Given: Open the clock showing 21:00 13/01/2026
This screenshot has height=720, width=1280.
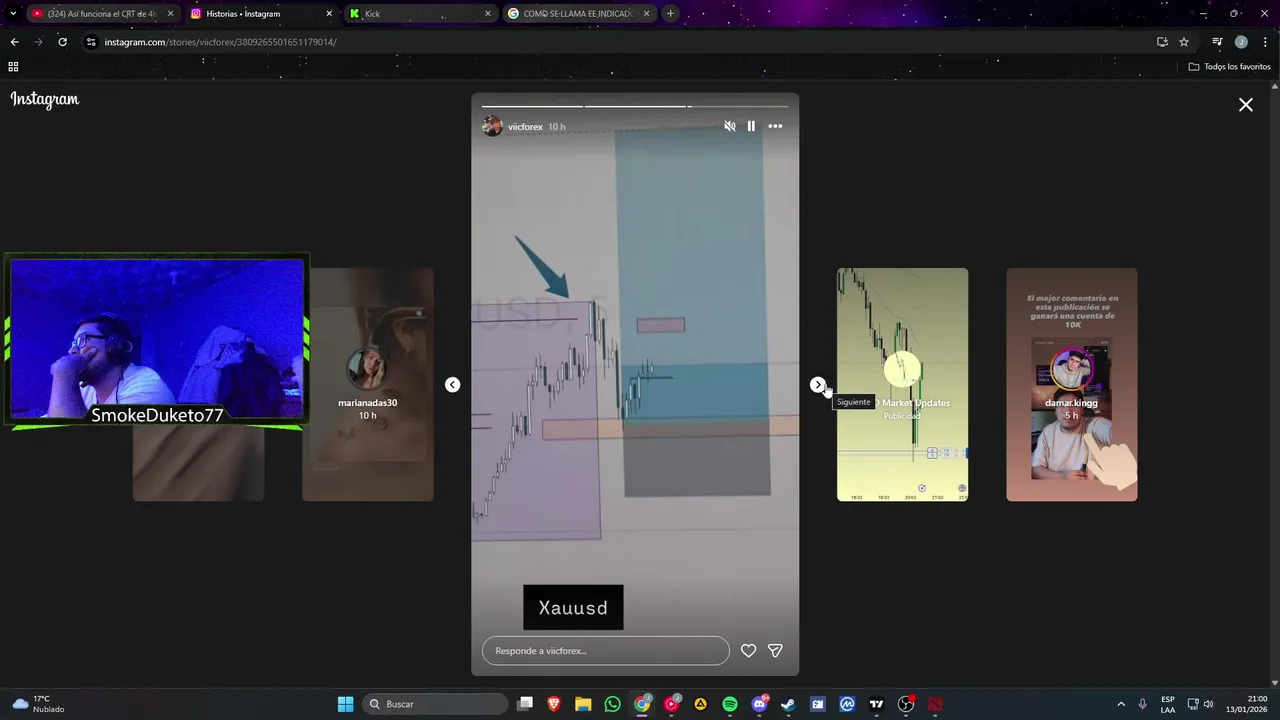Looking at the screenshot, I should click(1246, 704).
